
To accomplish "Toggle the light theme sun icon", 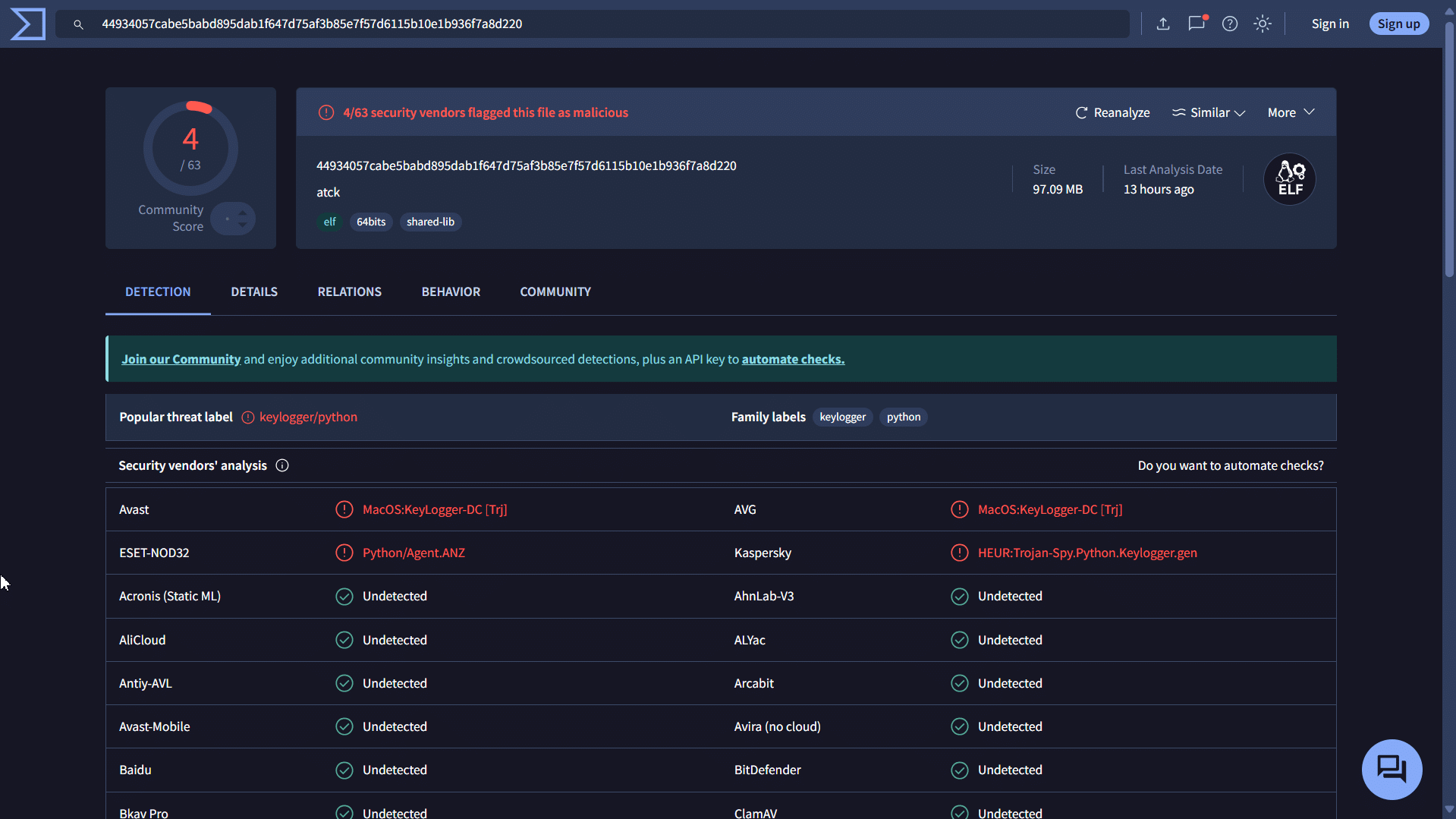I will tap(1262, 24).
